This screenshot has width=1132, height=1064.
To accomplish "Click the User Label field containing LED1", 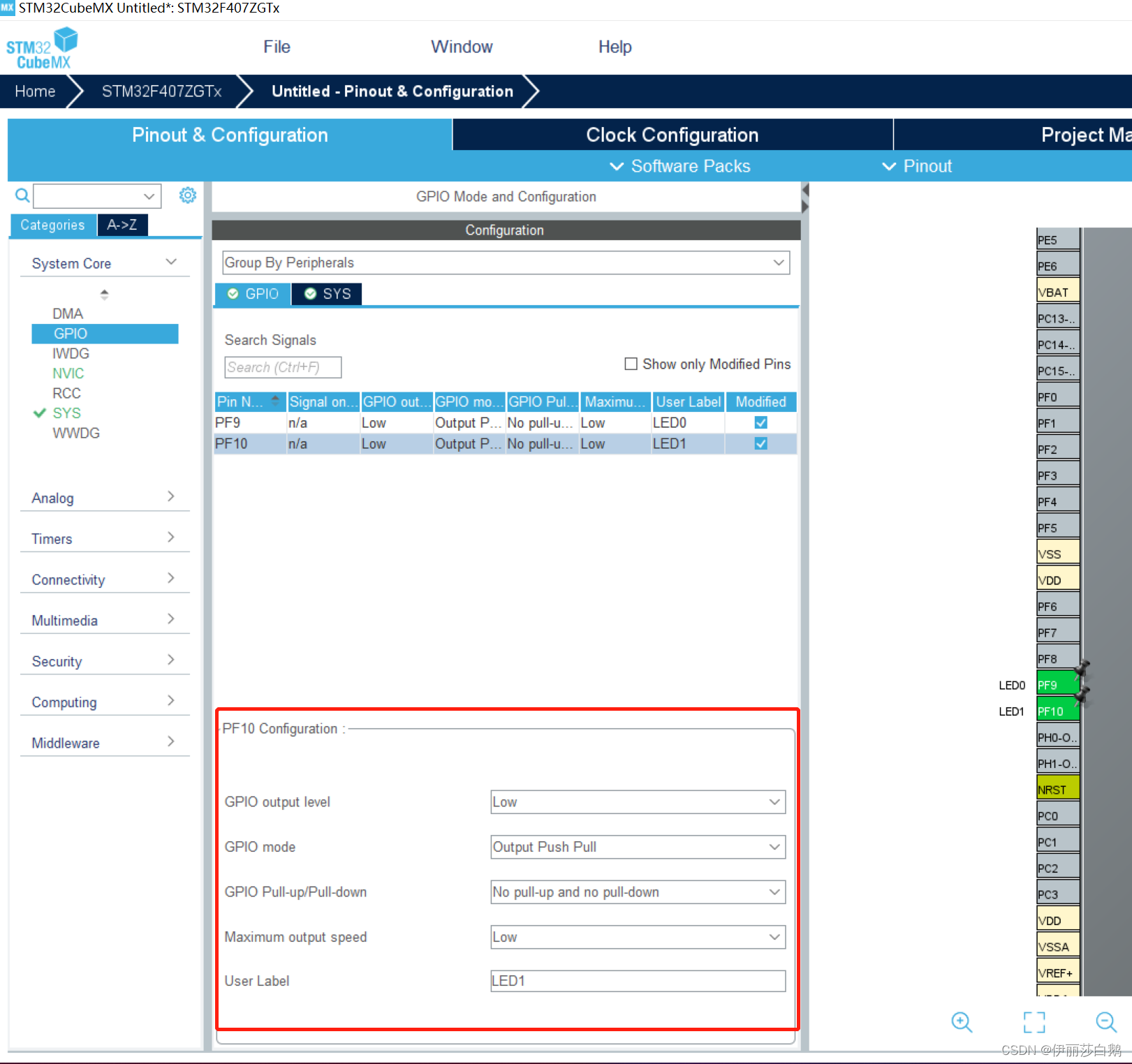I will click(638, 981).
